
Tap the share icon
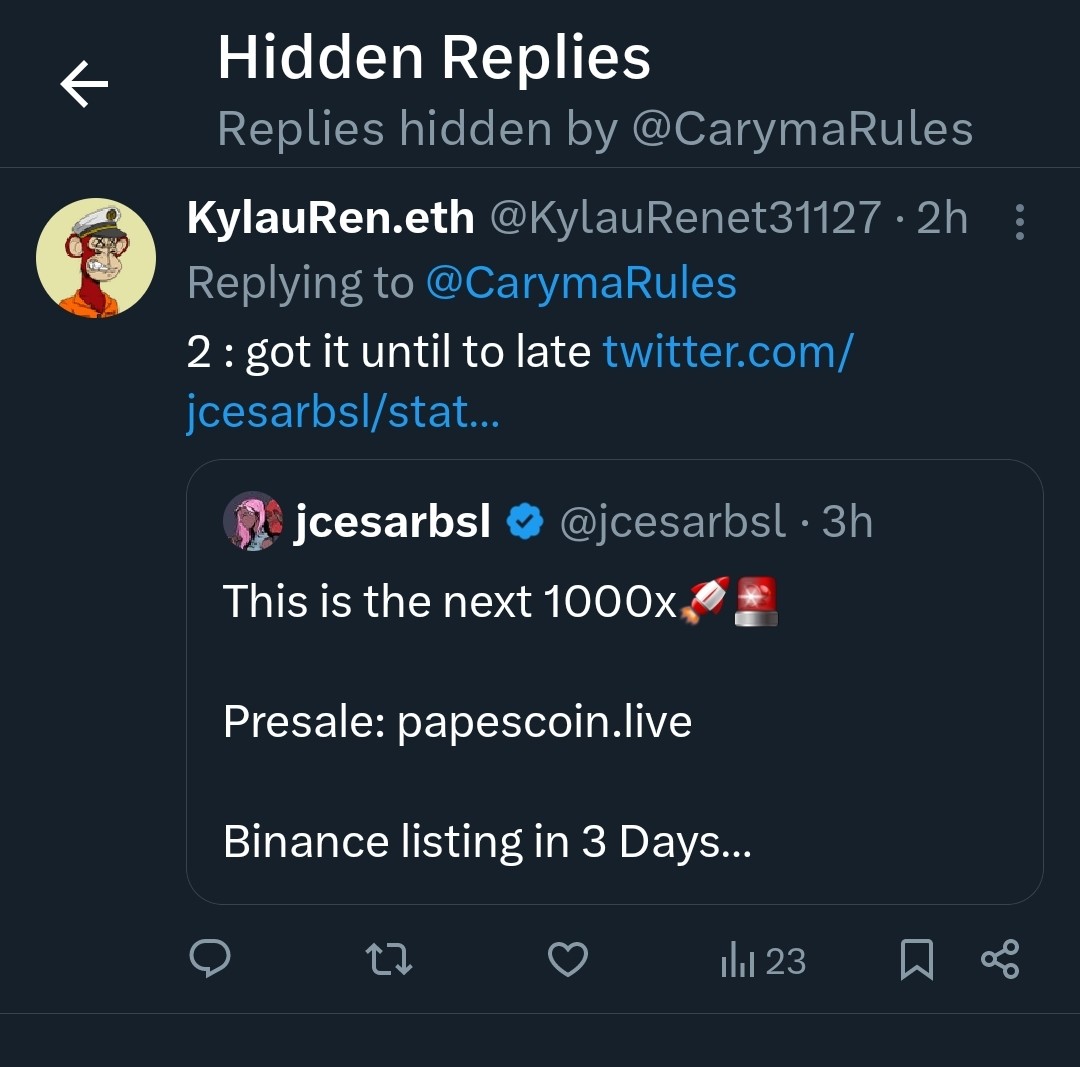coord(1000,960)
